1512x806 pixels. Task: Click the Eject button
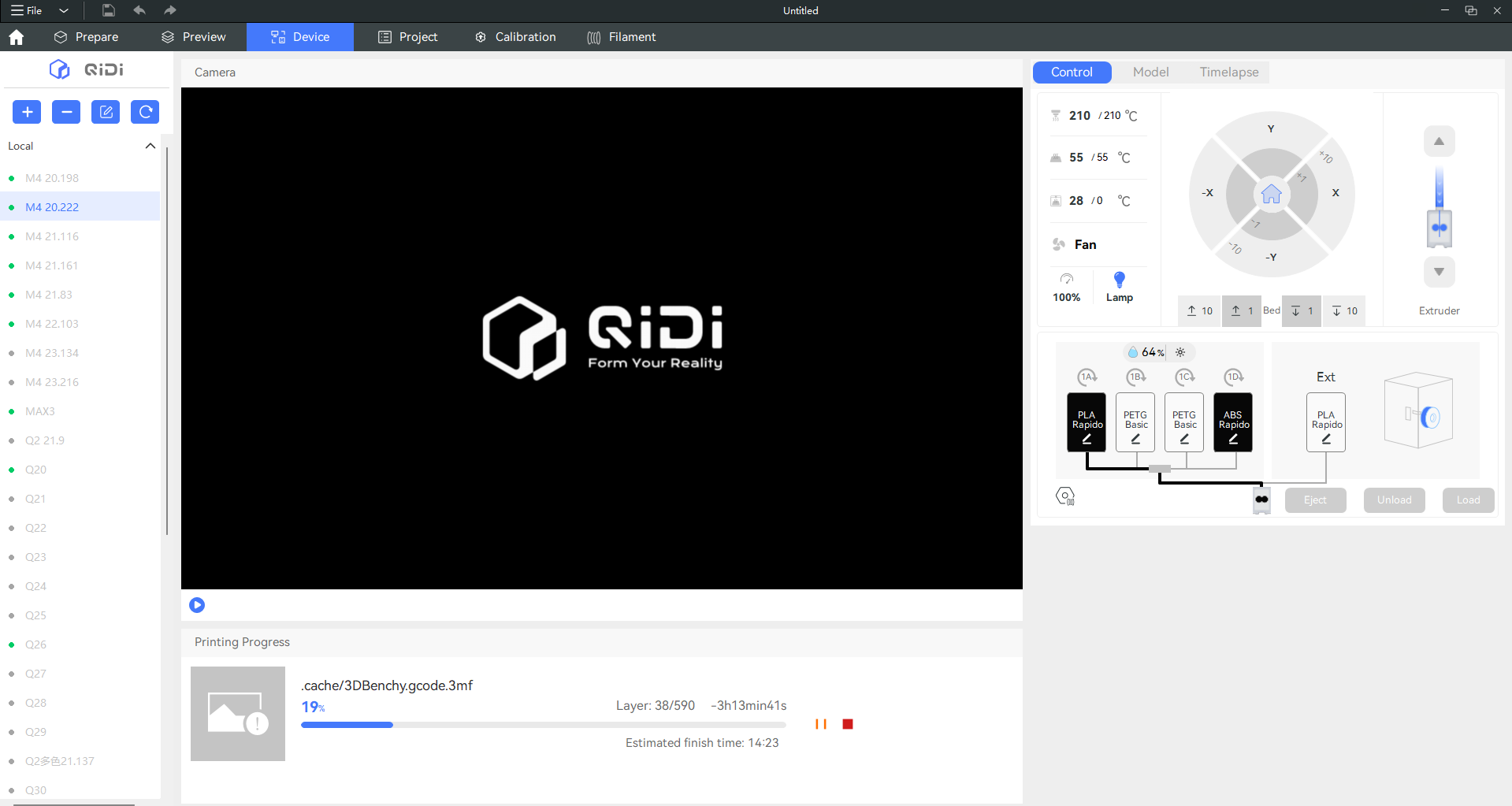point(1315,500)
